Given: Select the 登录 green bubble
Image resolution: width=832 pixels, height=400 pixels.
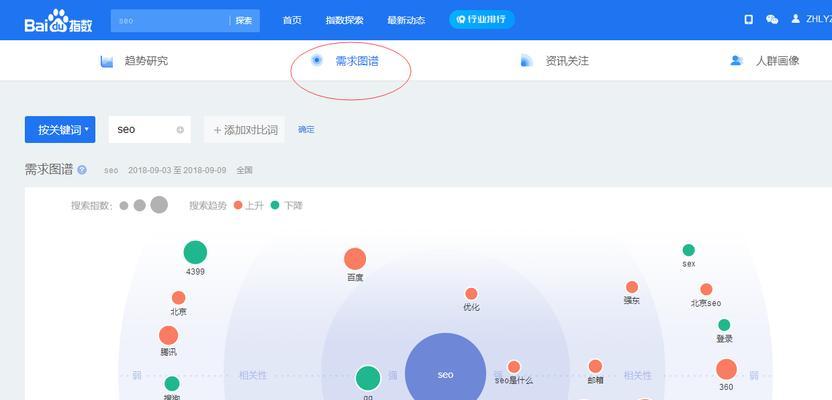Looking at the screenshot, I should pos(724,325).
